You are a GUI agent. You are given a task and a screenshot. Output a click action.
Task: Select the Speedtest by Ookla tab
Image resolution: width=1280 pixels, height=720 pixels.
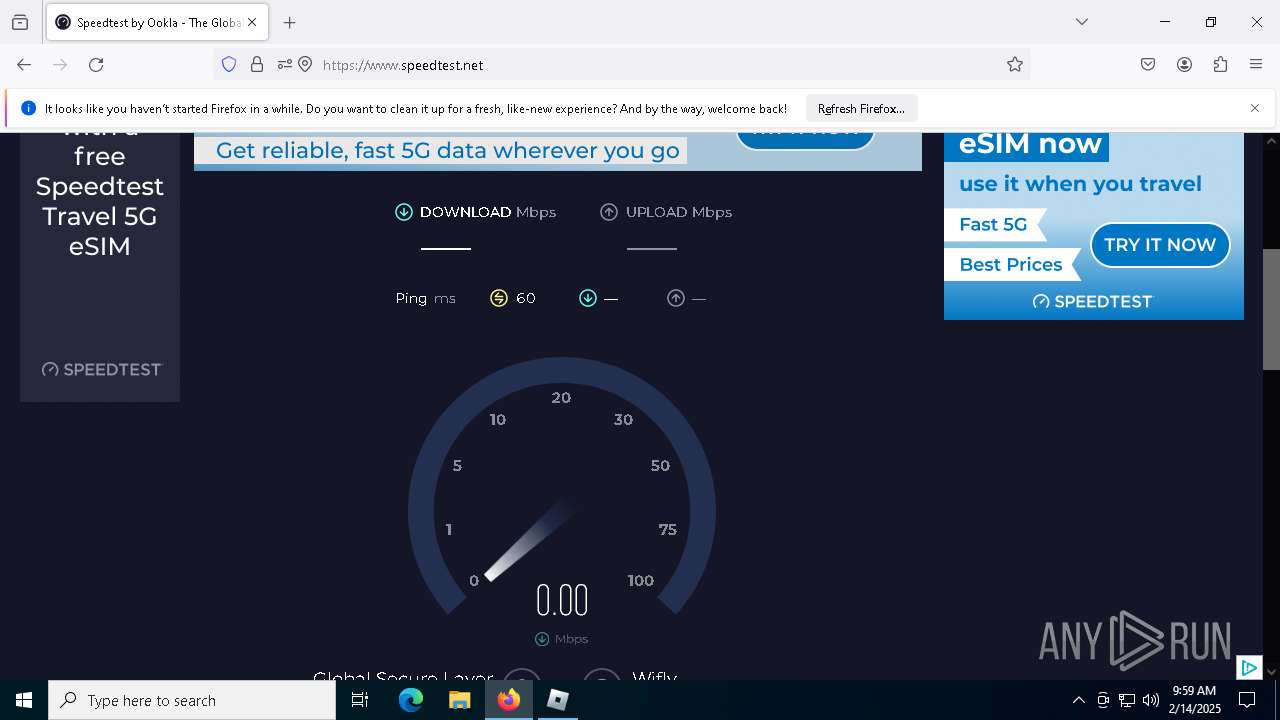point(155,22)
